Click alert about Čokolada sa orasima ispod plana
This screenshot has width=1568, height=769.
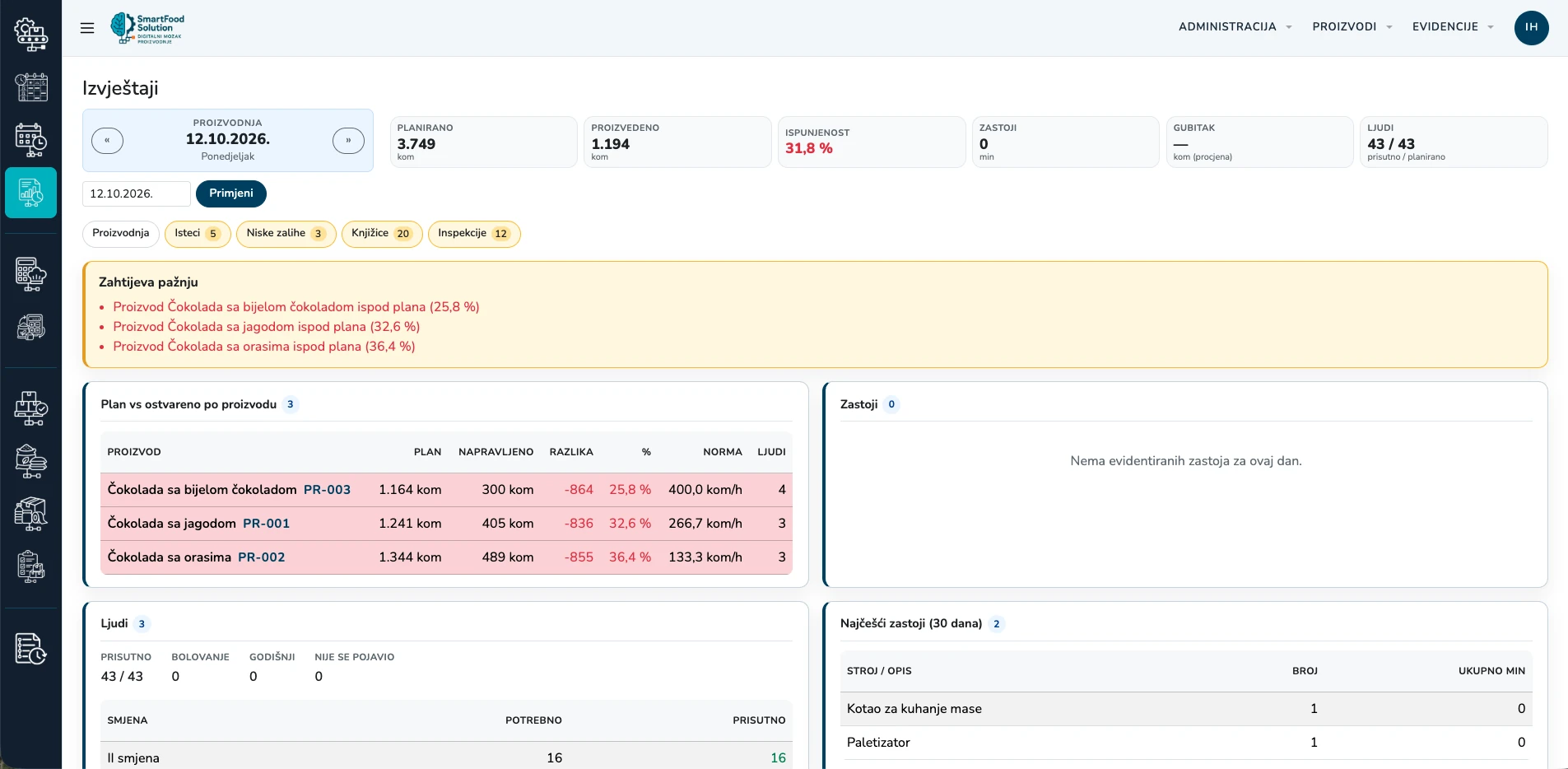tap(264, 347)
